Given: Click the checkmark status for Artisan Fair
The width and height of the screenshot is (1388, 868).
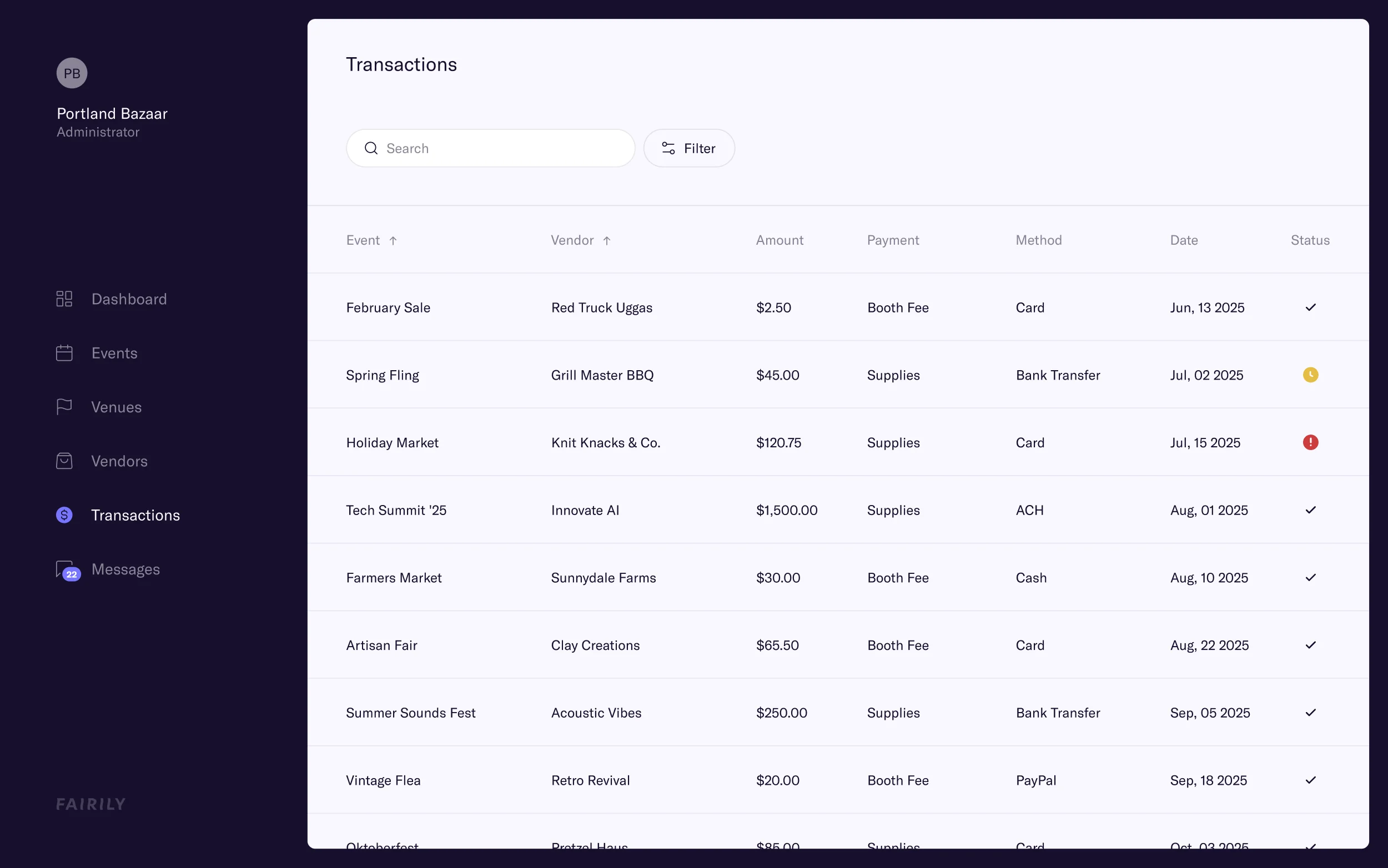Looking at the screenshot, I should click(1310, 645).
